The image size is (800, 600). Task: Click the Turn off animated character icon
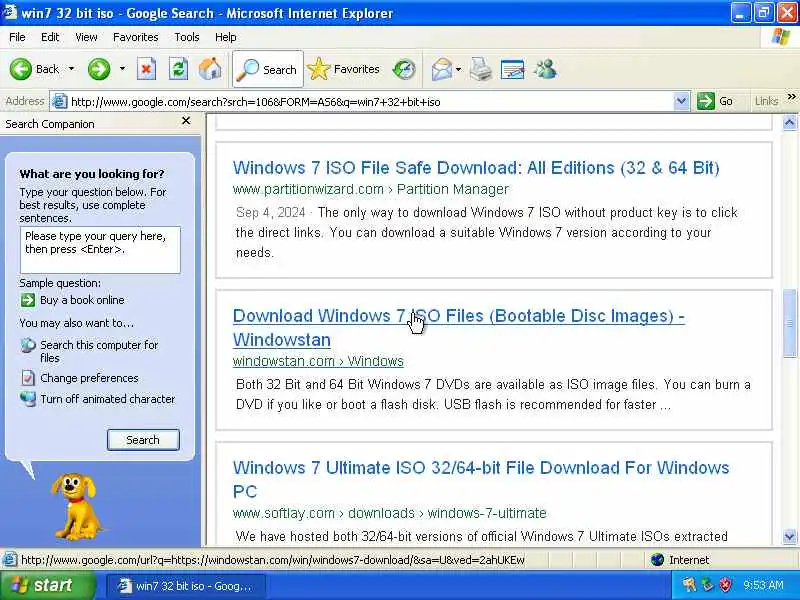[28, 399]
